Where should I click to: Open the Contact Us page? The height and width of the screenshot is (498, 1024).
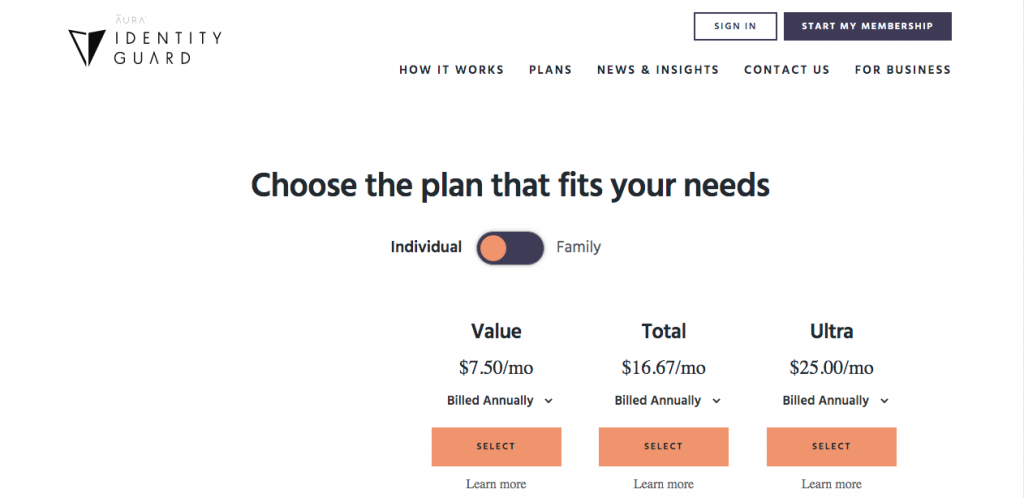(787, 70)
